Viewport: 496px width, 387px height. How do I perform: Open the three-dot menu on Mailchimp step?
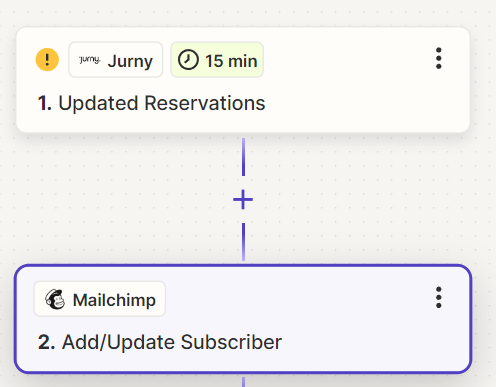click(439, 297)
